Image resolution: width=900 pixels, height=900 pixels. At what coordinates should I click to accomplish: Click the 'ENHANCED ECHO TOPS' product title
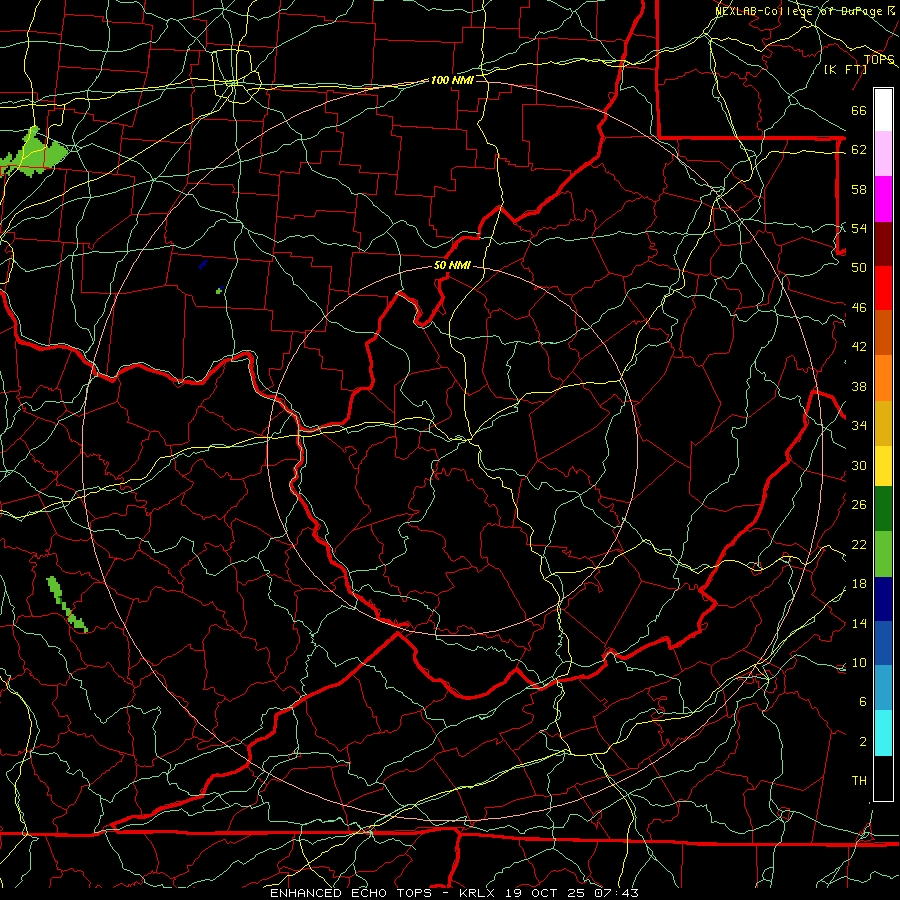[x=351, y=893]
